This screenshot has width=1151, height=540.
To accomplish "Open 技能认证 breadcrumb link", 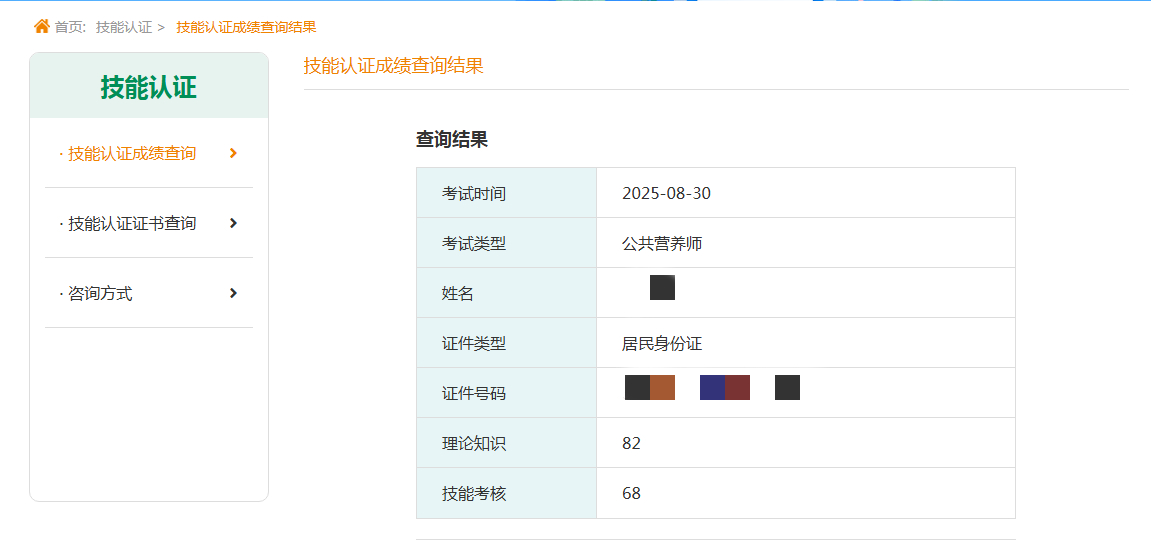I will (123, 27).
